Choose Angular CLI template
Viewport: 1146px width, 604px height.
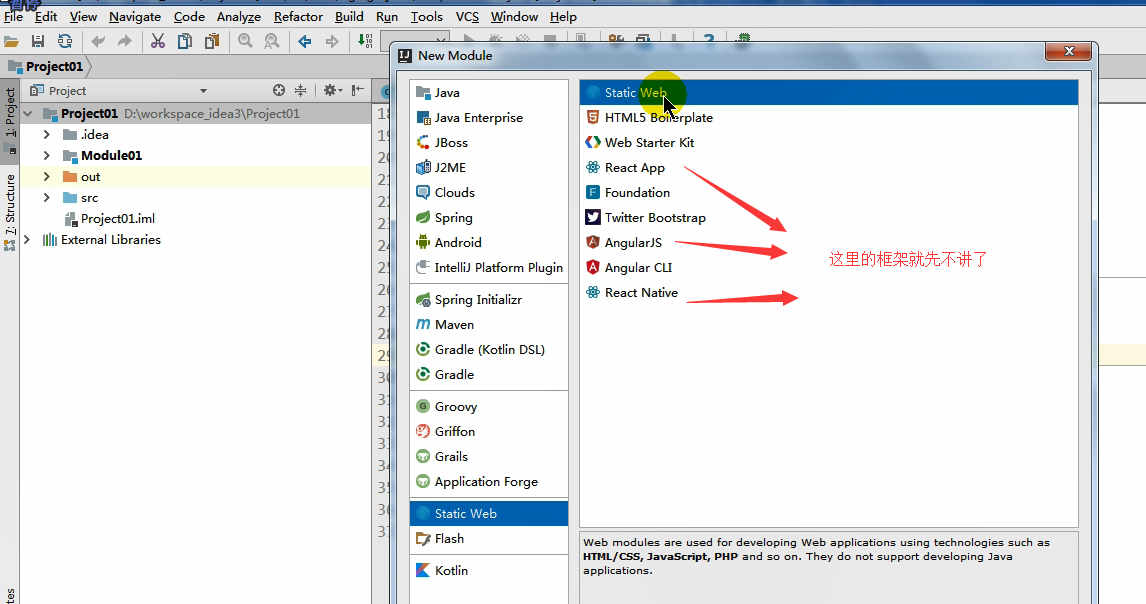click(x=829, y=268)
